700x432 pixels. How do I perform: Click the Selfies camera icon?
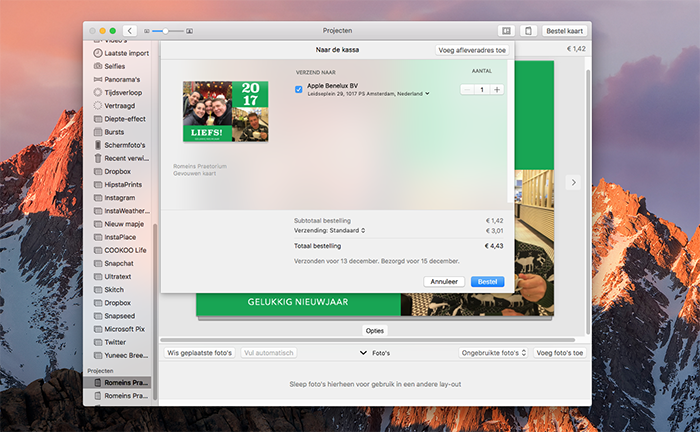click(98, 66)
